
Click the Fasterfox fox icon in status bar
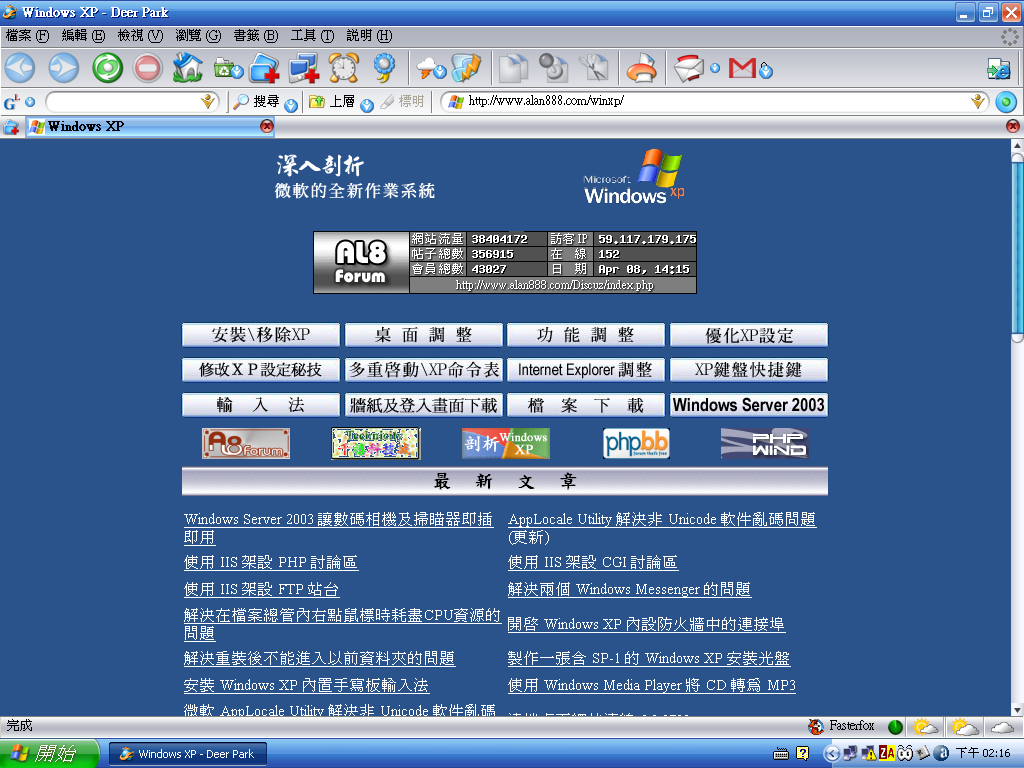coord(817,726)
